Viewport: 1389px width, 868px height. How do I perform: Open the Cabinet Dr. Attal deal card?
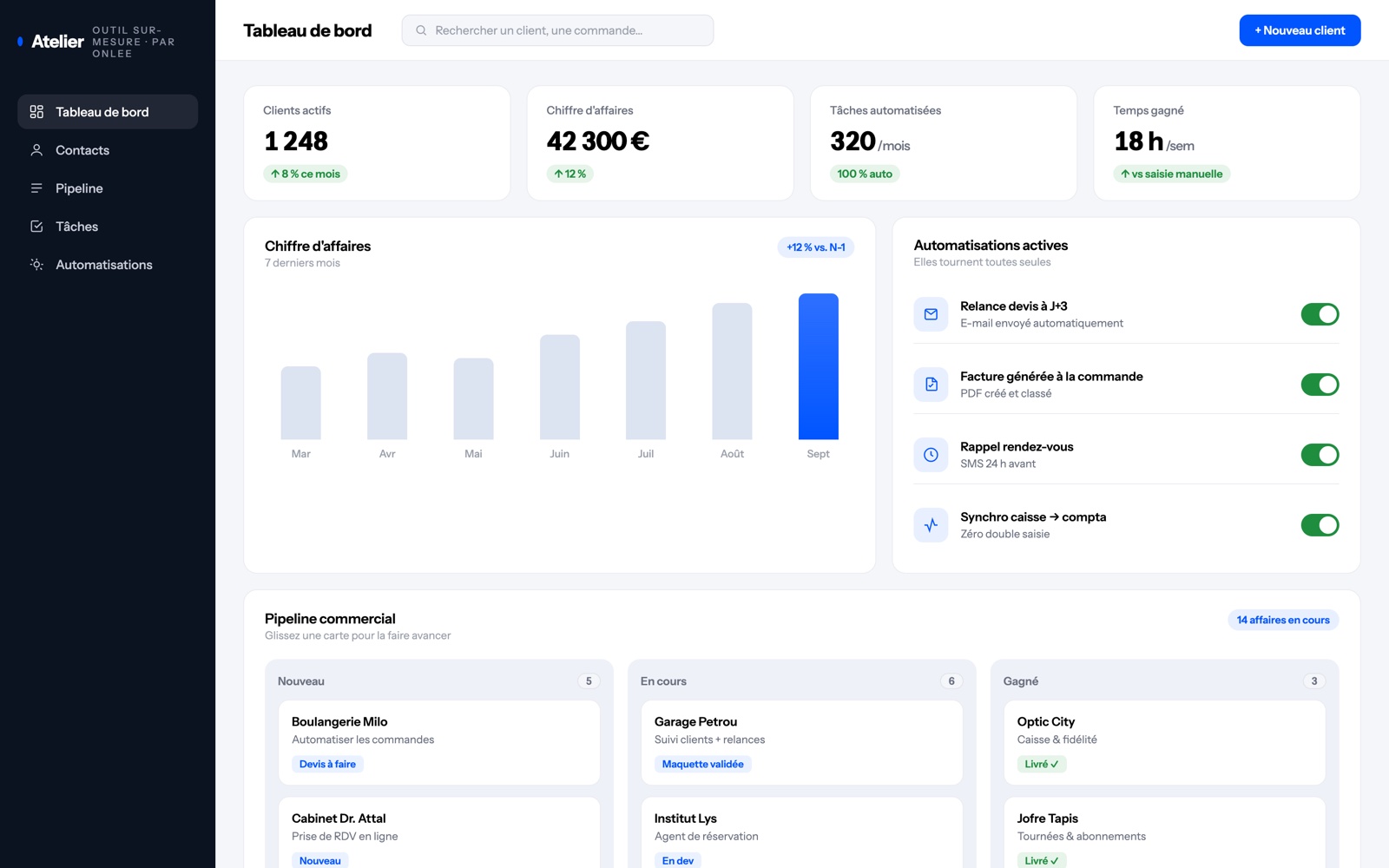439,832
